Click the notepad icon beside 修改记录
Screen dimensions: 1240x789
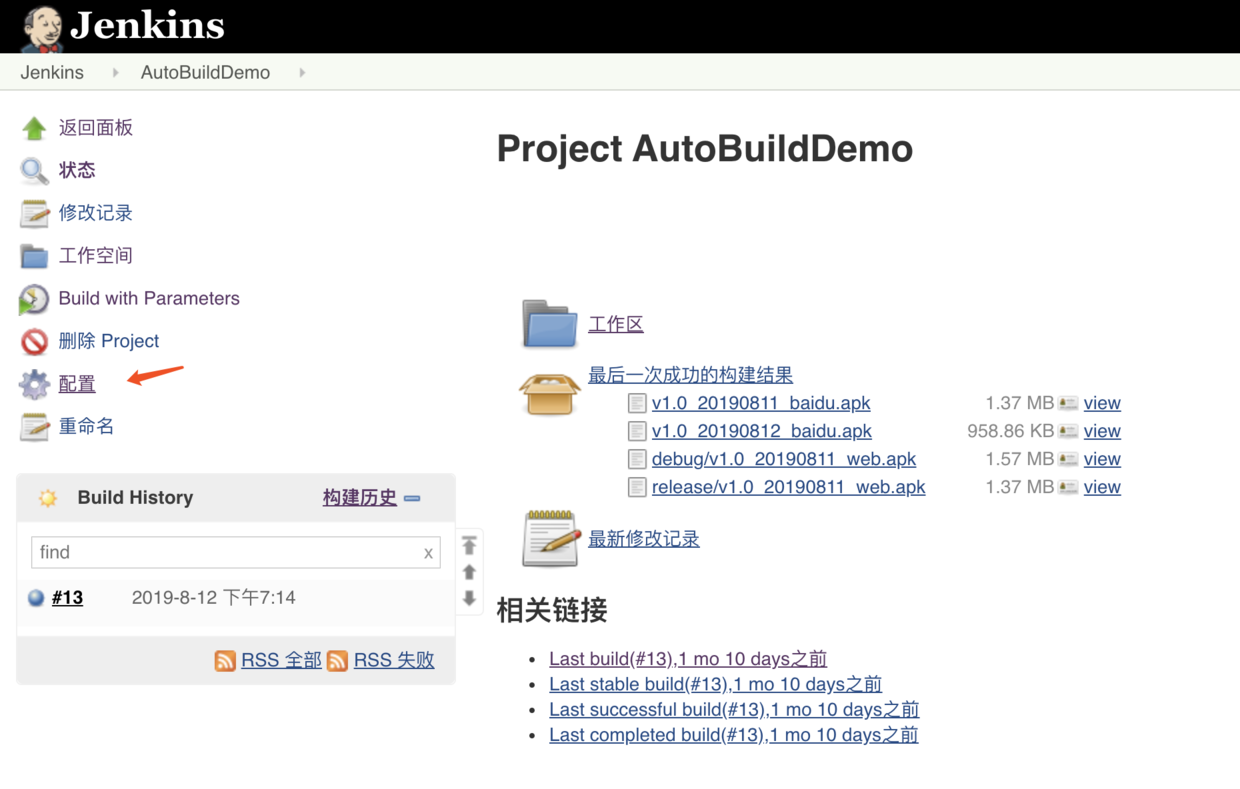tap(34, 213)
